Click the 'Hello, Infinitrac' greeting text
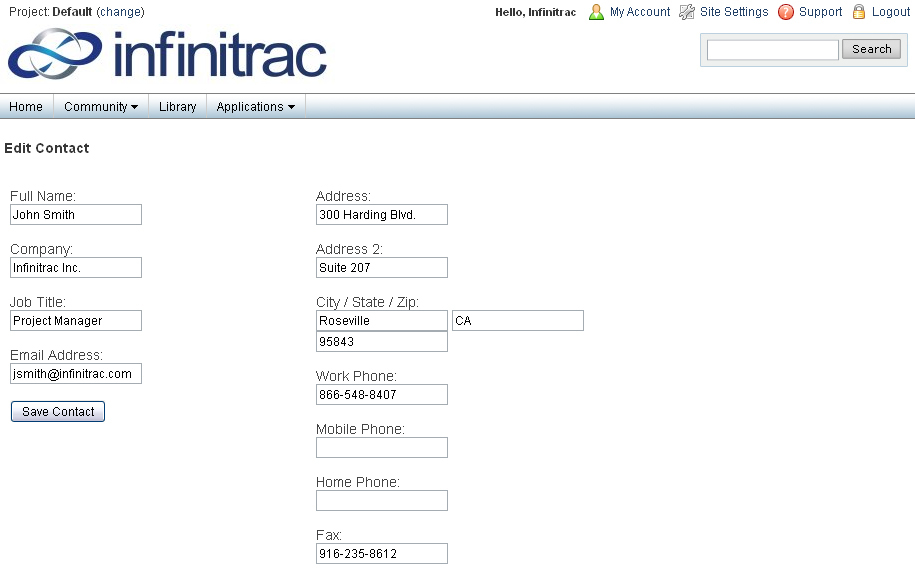Screen dimensions: 915x576 pyautogui.click(x=535, y=12)
